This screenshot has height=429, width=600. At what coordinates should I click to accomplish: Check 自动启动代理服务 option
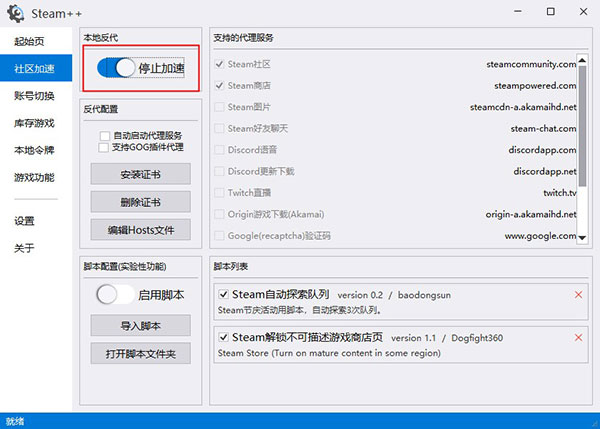point(104,136)
